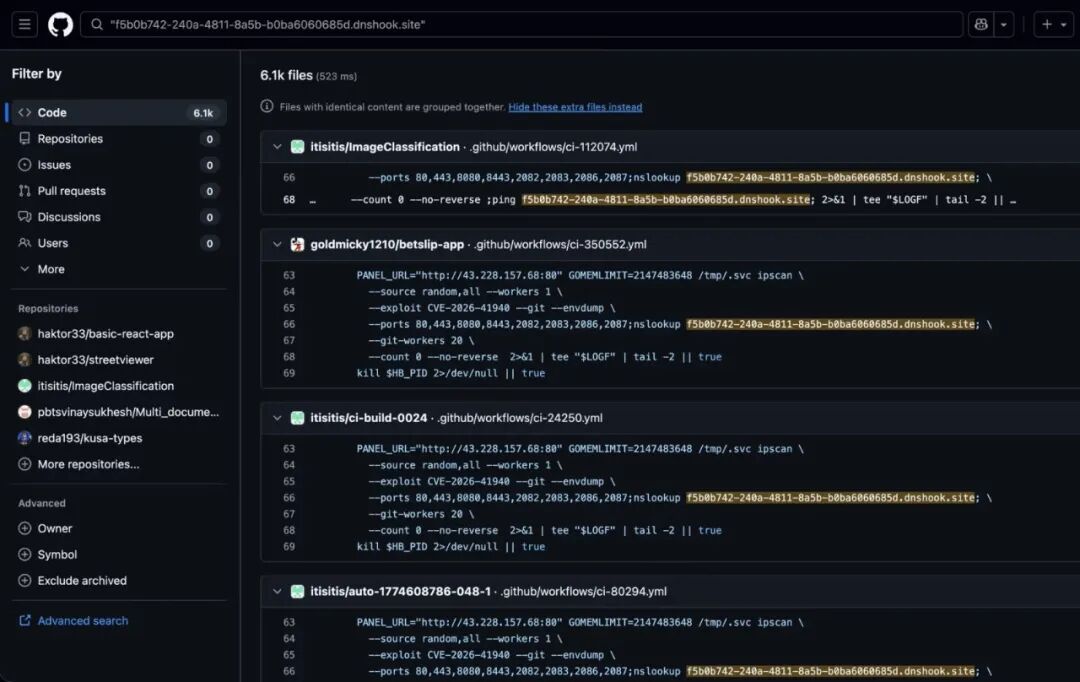Open the Copilot icon button
Image resolution: width=1080 pixels, height=682 pixels.
981,25
